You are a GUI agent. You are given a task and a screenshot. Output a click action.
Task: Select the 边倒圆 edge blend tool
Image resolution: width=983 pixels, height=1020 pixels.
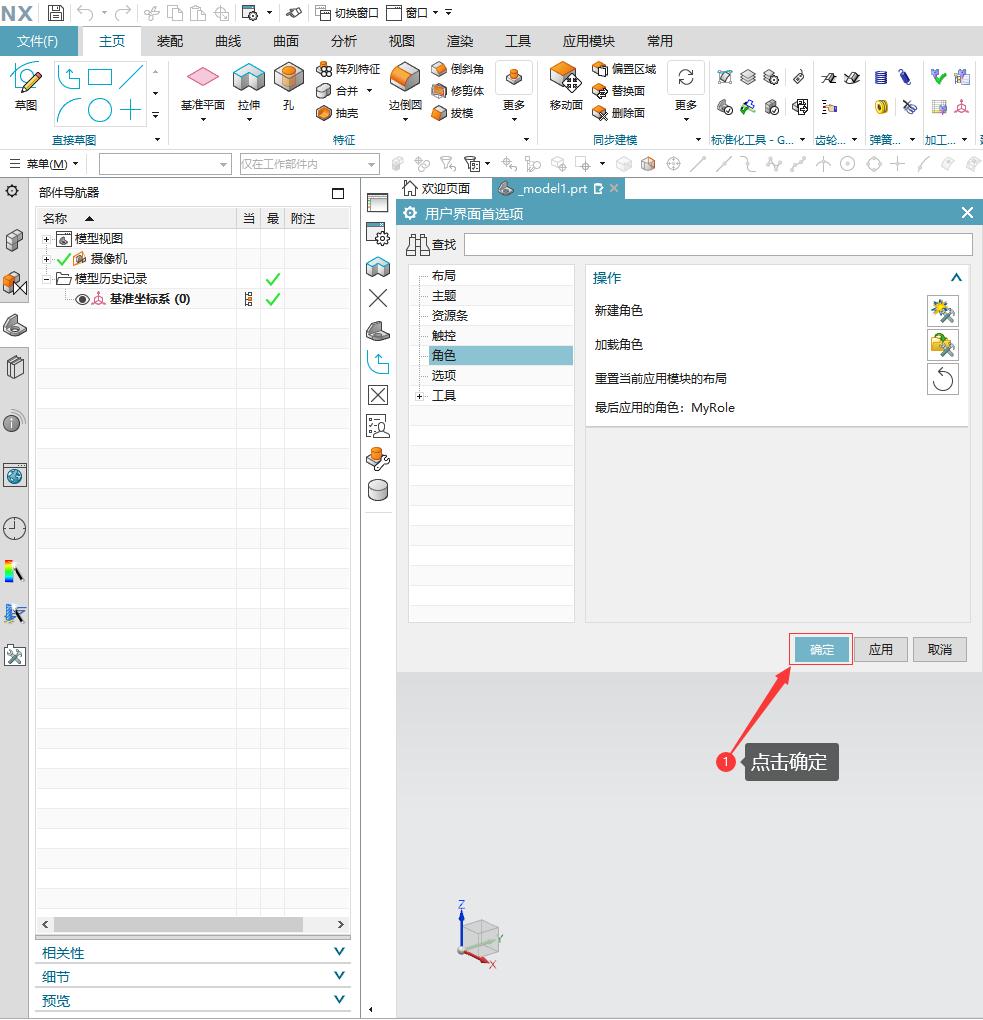click(405, 80)
